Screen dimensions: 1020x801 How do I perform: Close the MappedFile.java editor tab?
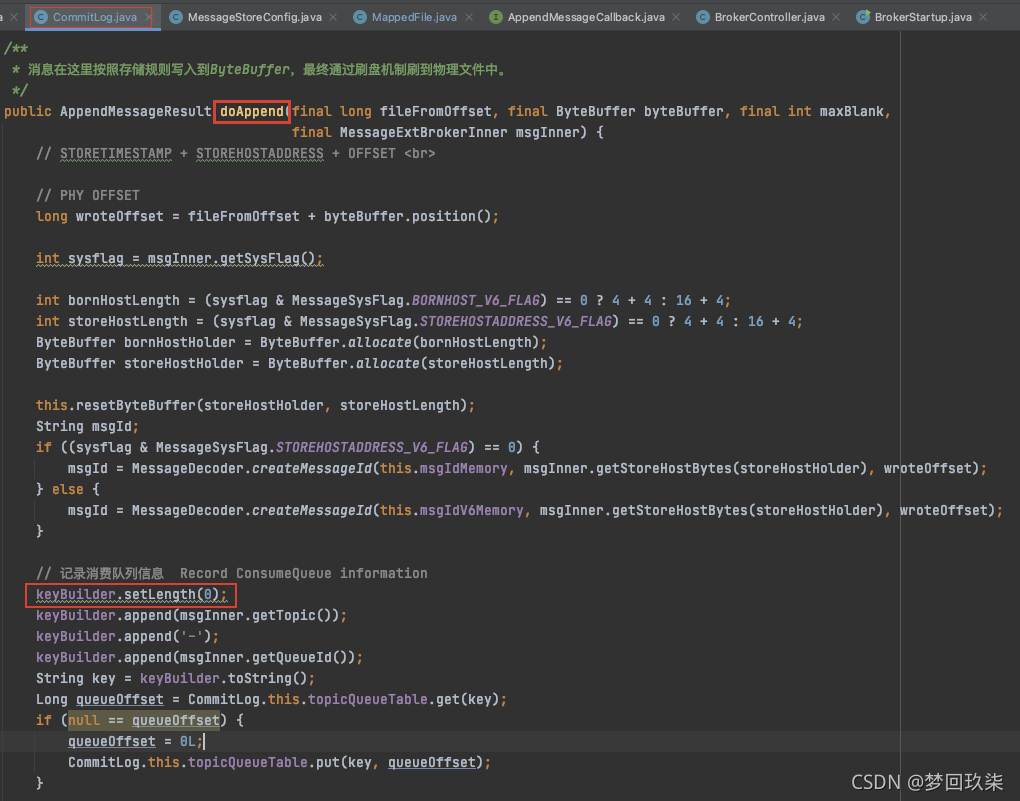coord(471,17)
